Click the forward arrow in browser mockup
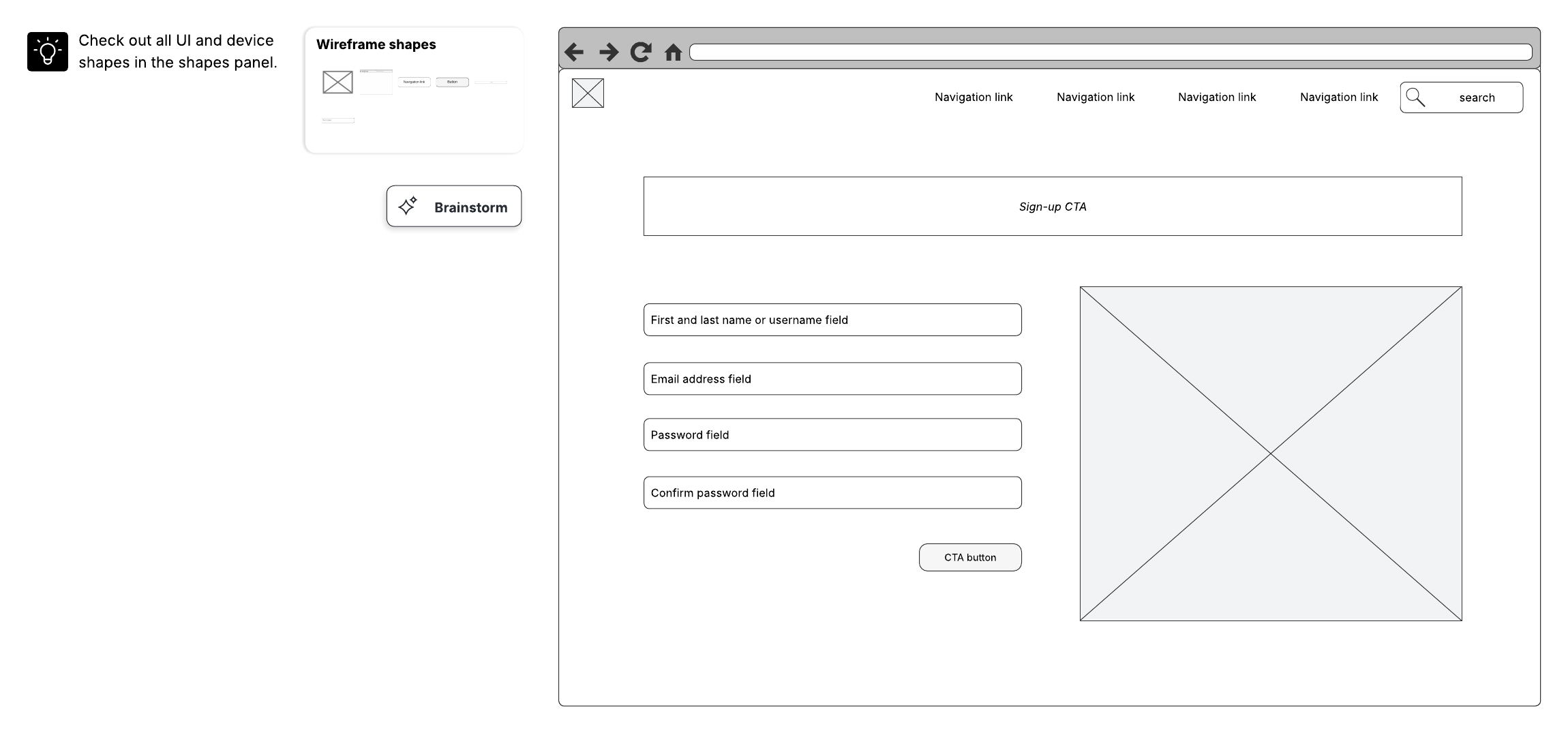The height and width of the screenshot is (733, 1568). (608, 52)
